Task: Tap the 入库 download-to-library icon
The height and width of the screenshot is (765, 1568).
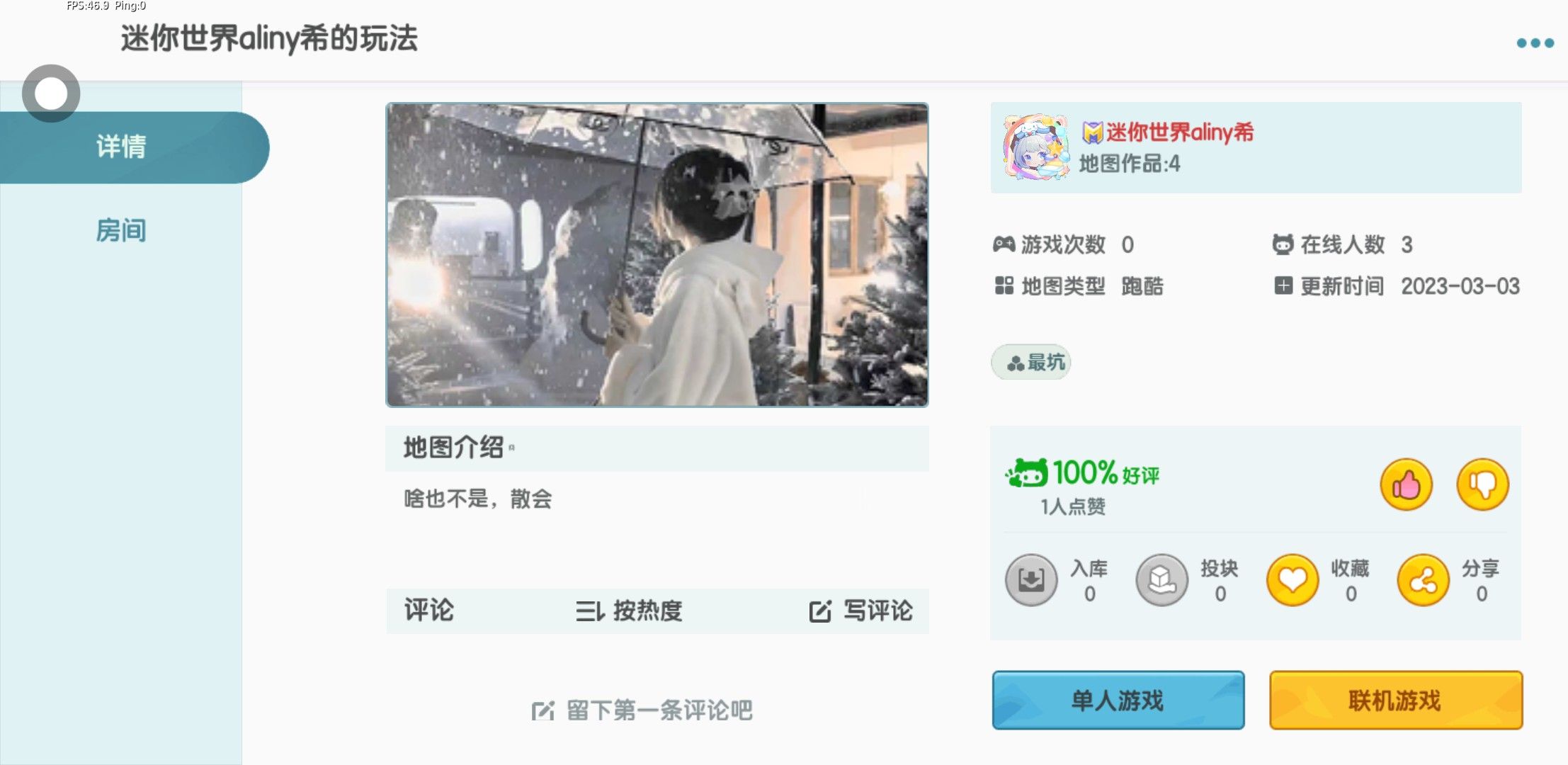Action: [1031, 580]
